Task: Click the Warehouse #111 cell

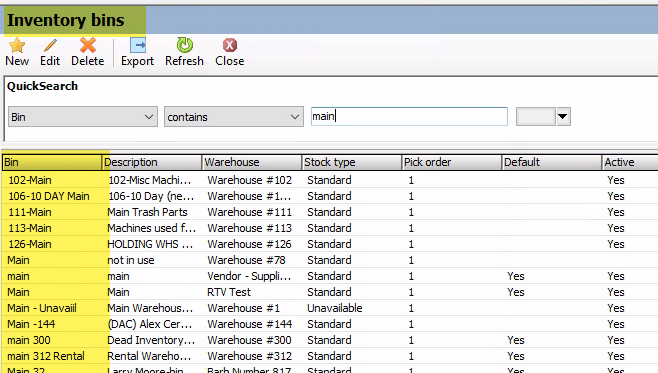Action: click(249, 212)
